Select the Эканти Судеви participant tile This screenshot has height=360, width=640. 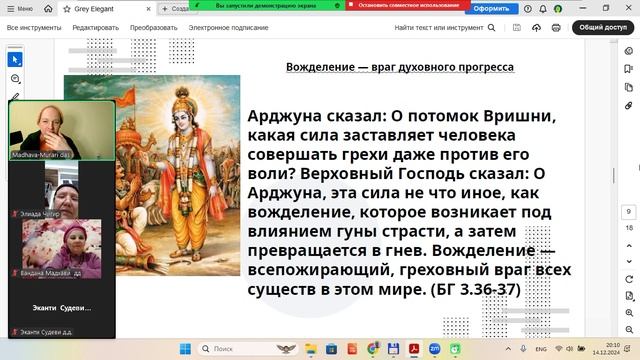pos(62,308)
